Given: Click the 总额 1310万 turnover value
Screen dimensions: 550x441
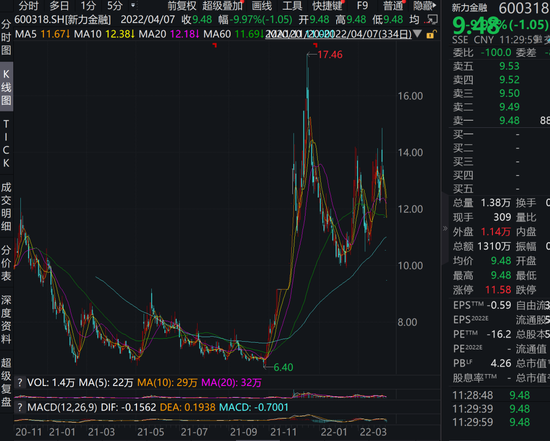Looking at the screenshot, I should click(494, 246).
